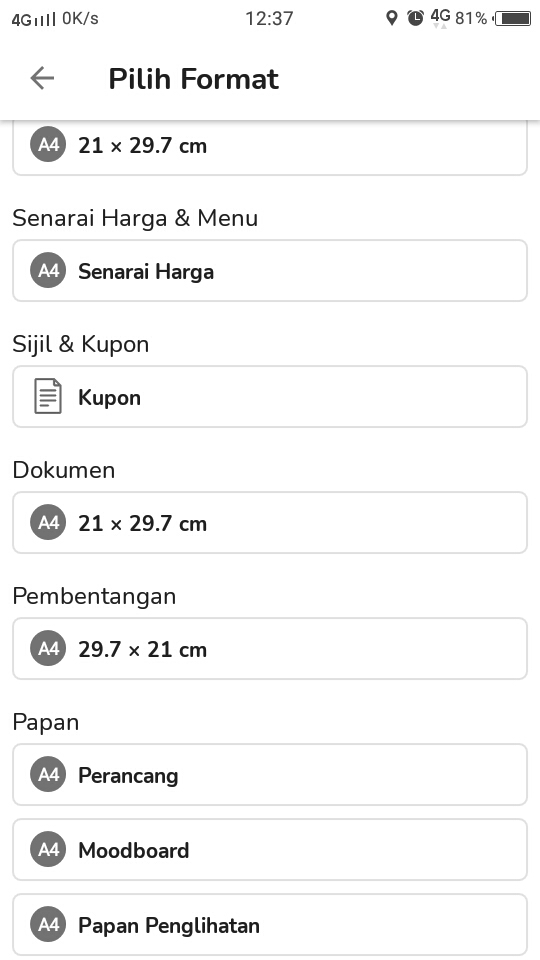This screenshot has height=960, width=540.
Task: Tap the alarm clock status bar icon
Action: 416,18
